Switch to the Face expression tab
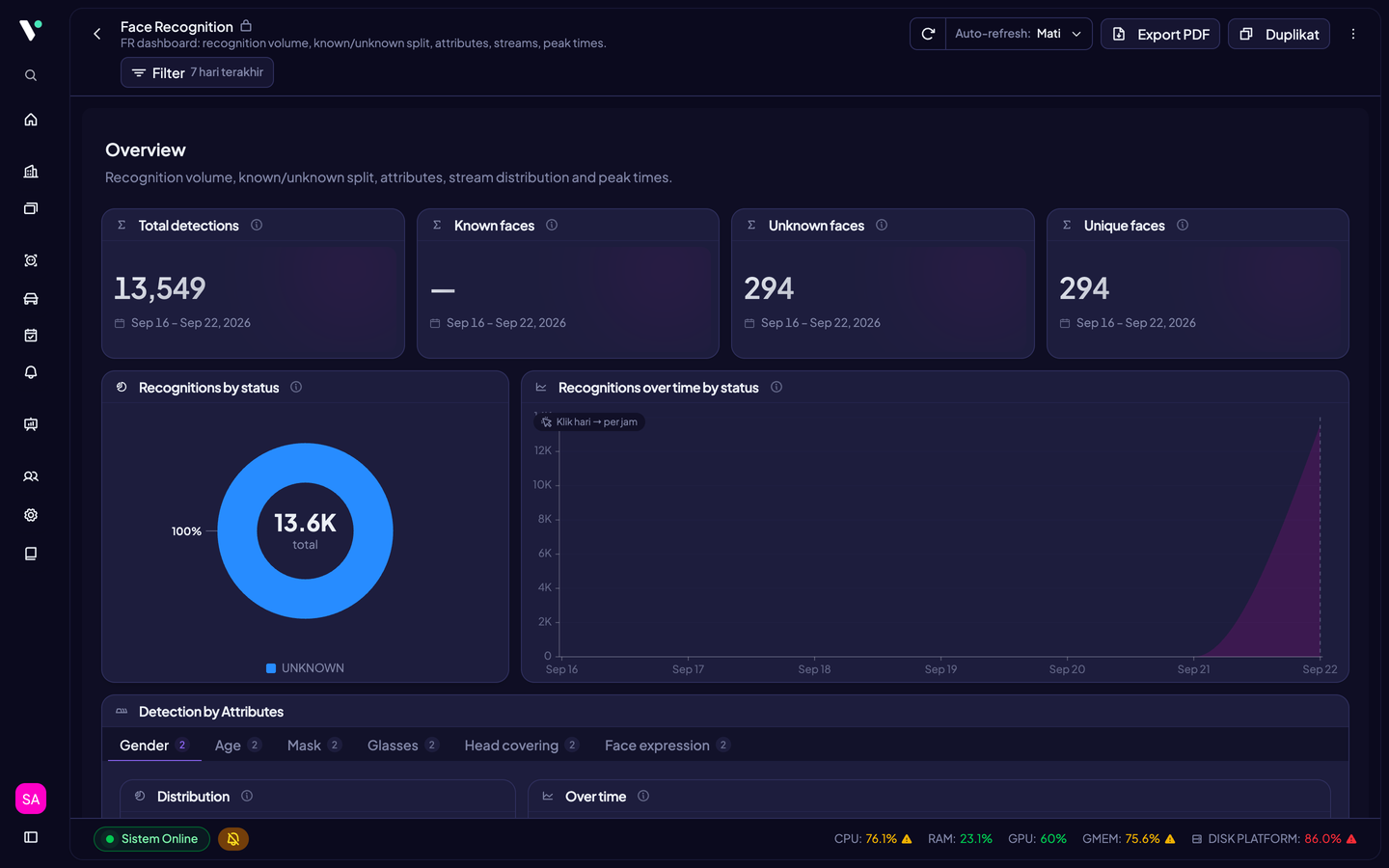1389x868 pixels. click(x=667, y=746)
